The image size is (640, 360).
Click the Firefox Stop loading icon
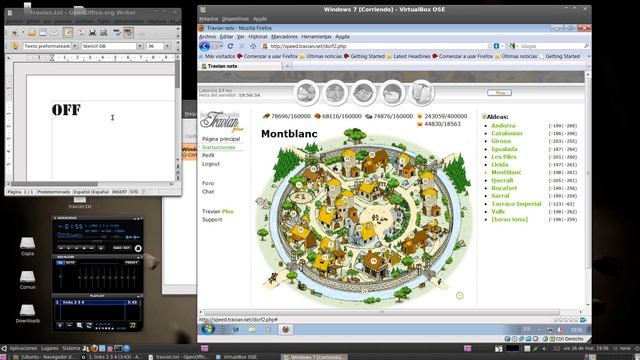tap(242, 46)
